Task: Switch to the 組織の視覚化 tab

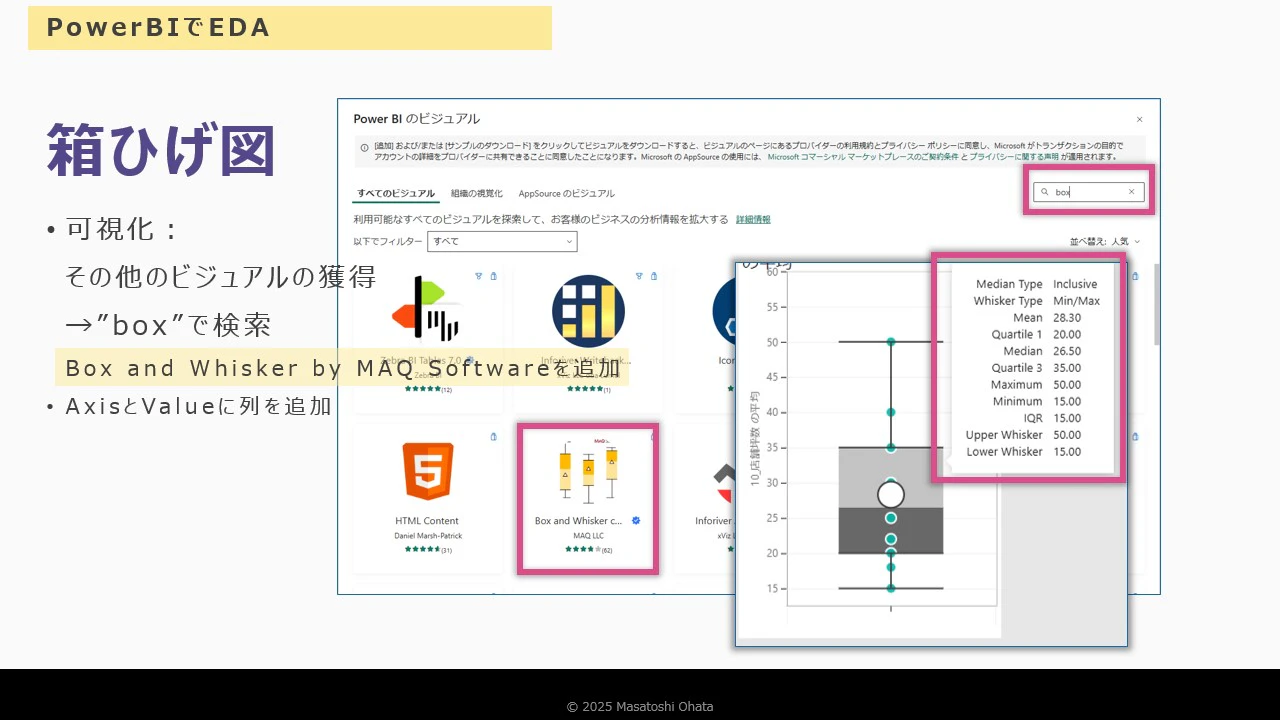Action: pos(476,194)
